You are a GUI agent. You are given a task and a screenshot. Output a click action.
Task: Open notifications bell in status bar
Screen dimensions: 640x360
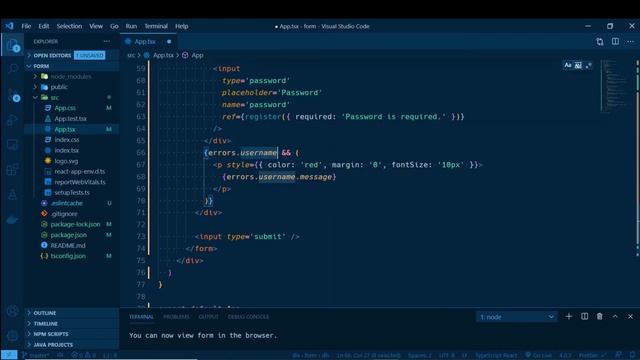coord(632,355)
